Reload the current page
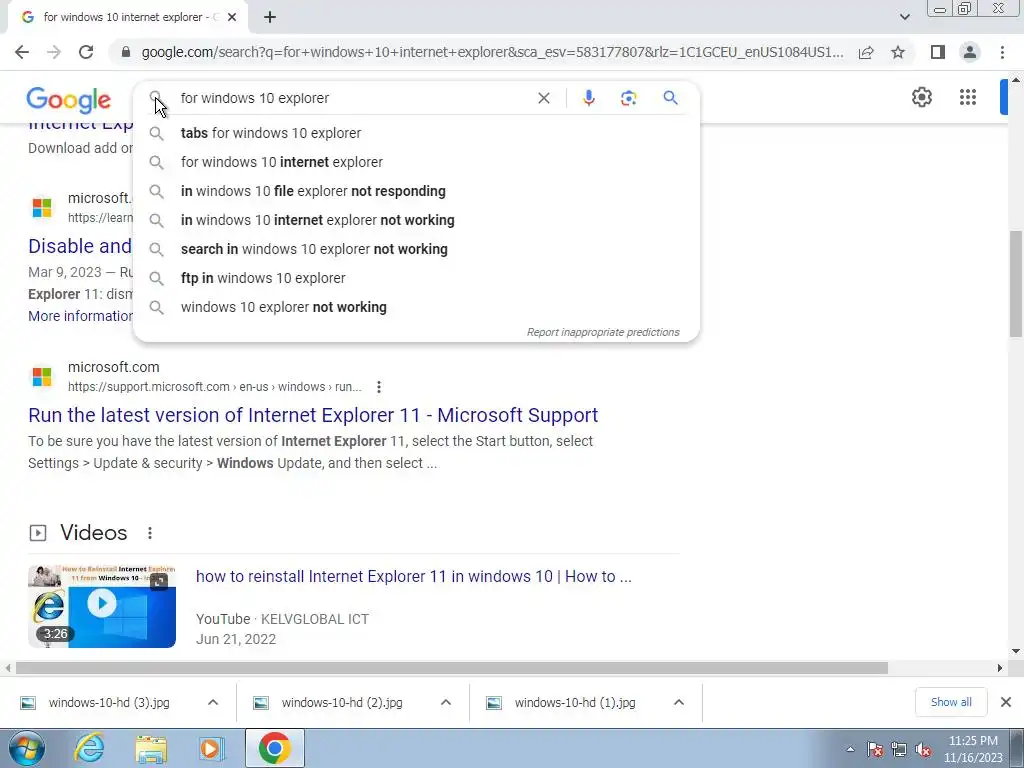This screenshot has width=1024, height=768. tap(86, 52)
